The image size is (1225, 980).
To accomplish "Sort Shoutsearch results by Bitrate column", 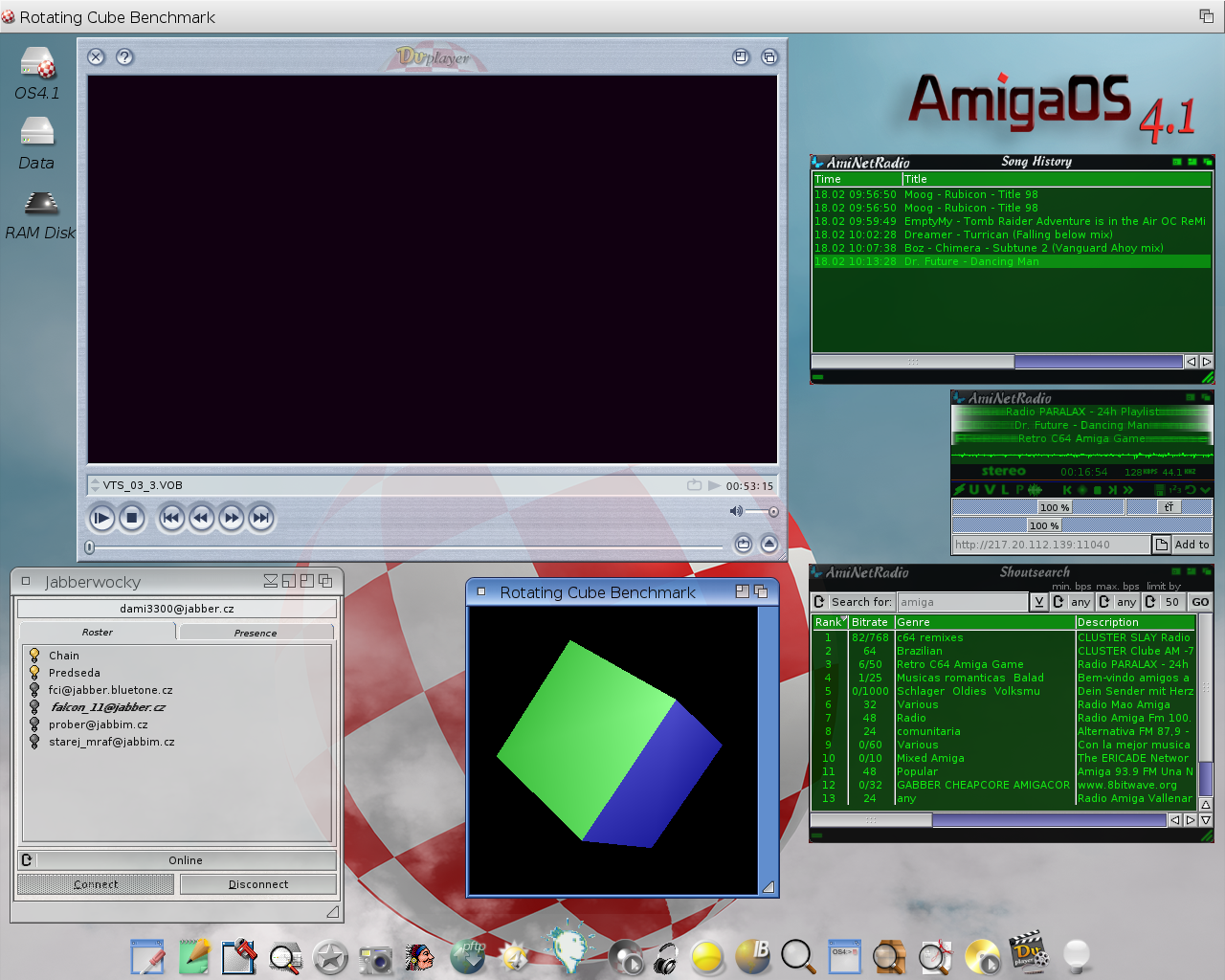I will pos(871,622).
